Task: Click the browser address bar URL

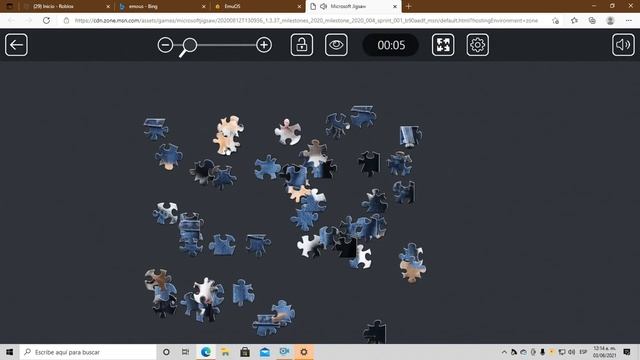Action: click(306, 20)
